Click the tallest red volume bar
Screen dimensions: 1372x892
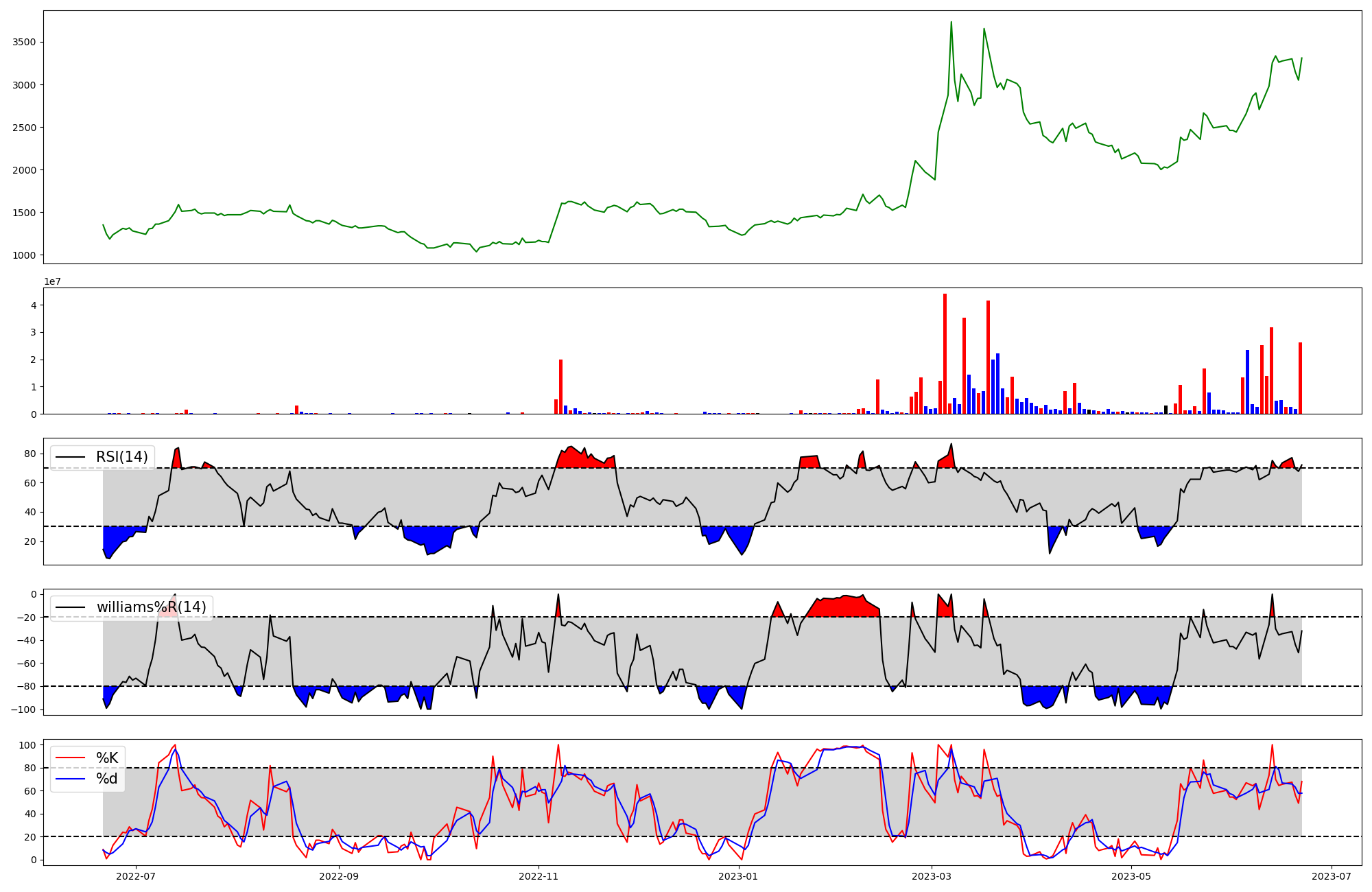tap(945, 354)
